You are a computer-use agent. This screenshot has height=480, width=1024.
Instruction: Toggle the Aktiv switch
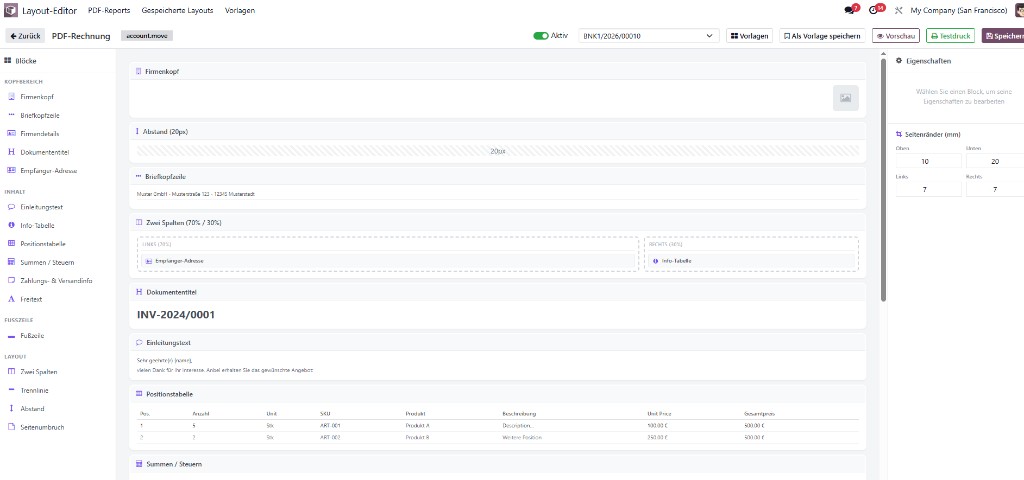pos(541,36)
